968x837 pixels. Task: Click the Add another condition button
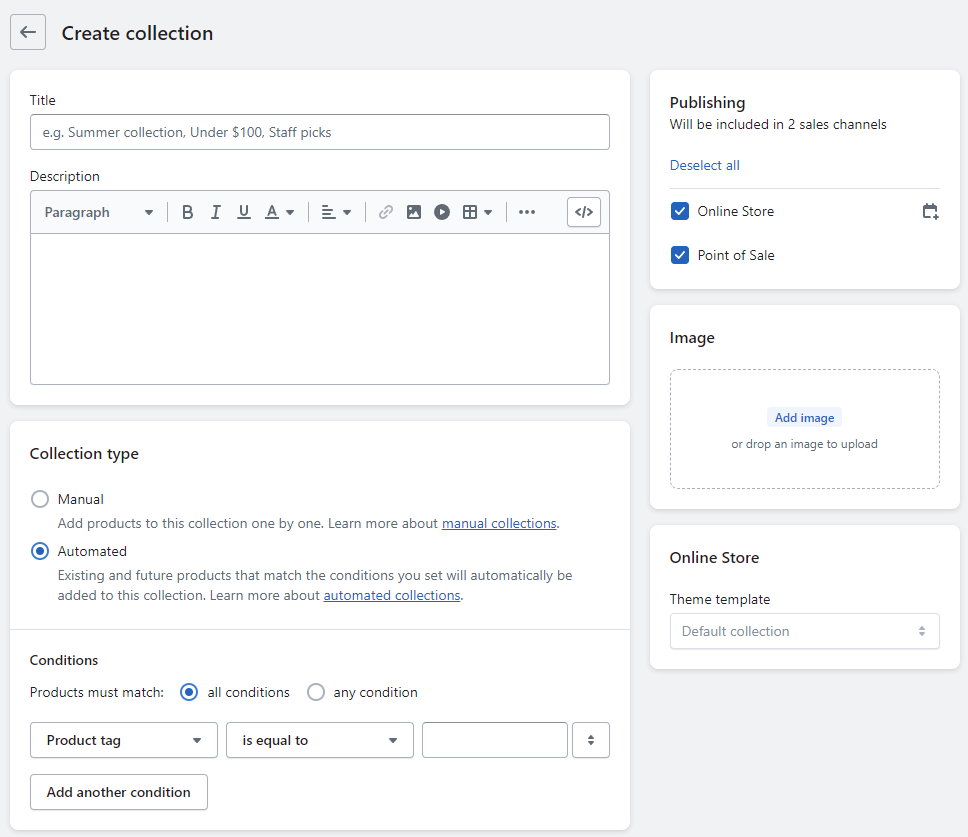pos(119,792)
